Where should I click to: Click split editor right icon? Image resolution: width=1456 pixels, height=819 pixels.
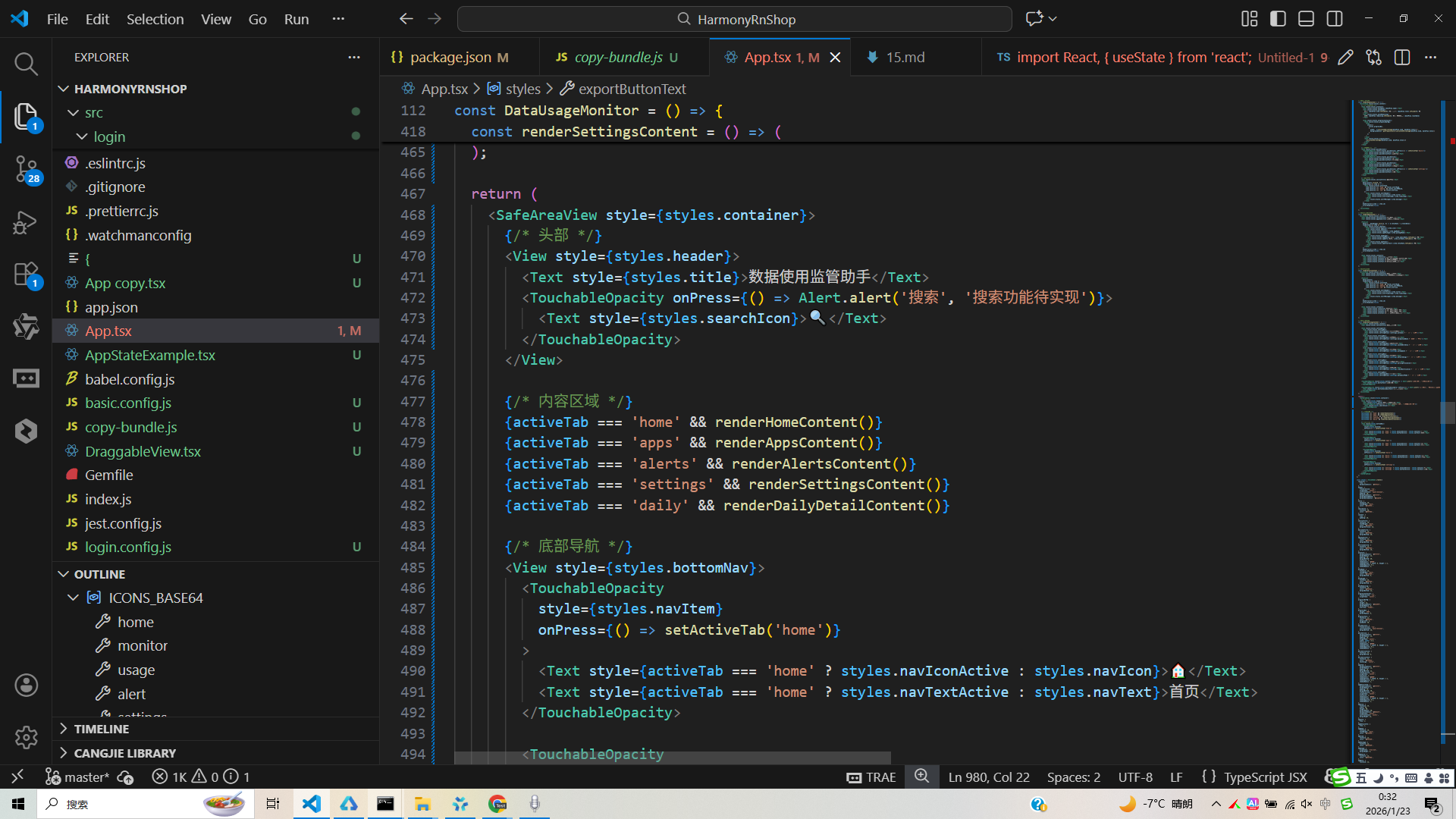1402,58
